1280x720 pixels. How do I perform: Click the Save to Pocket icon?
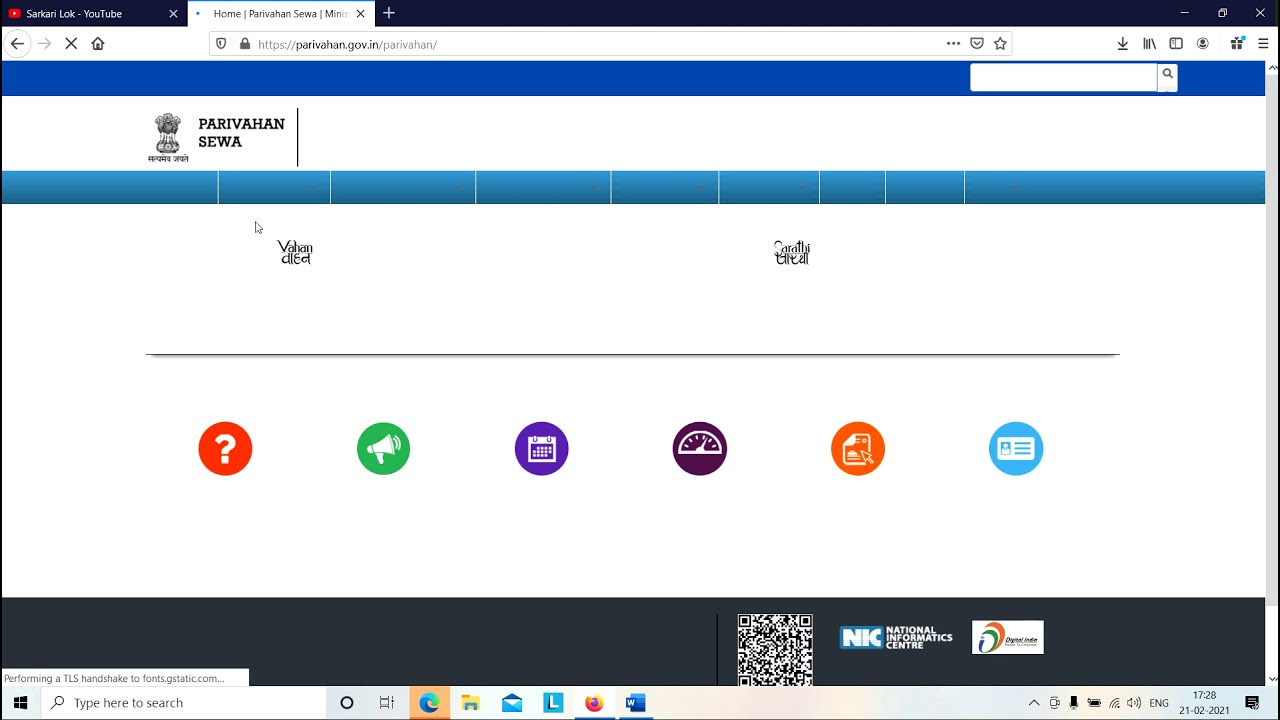pos(977,44)
